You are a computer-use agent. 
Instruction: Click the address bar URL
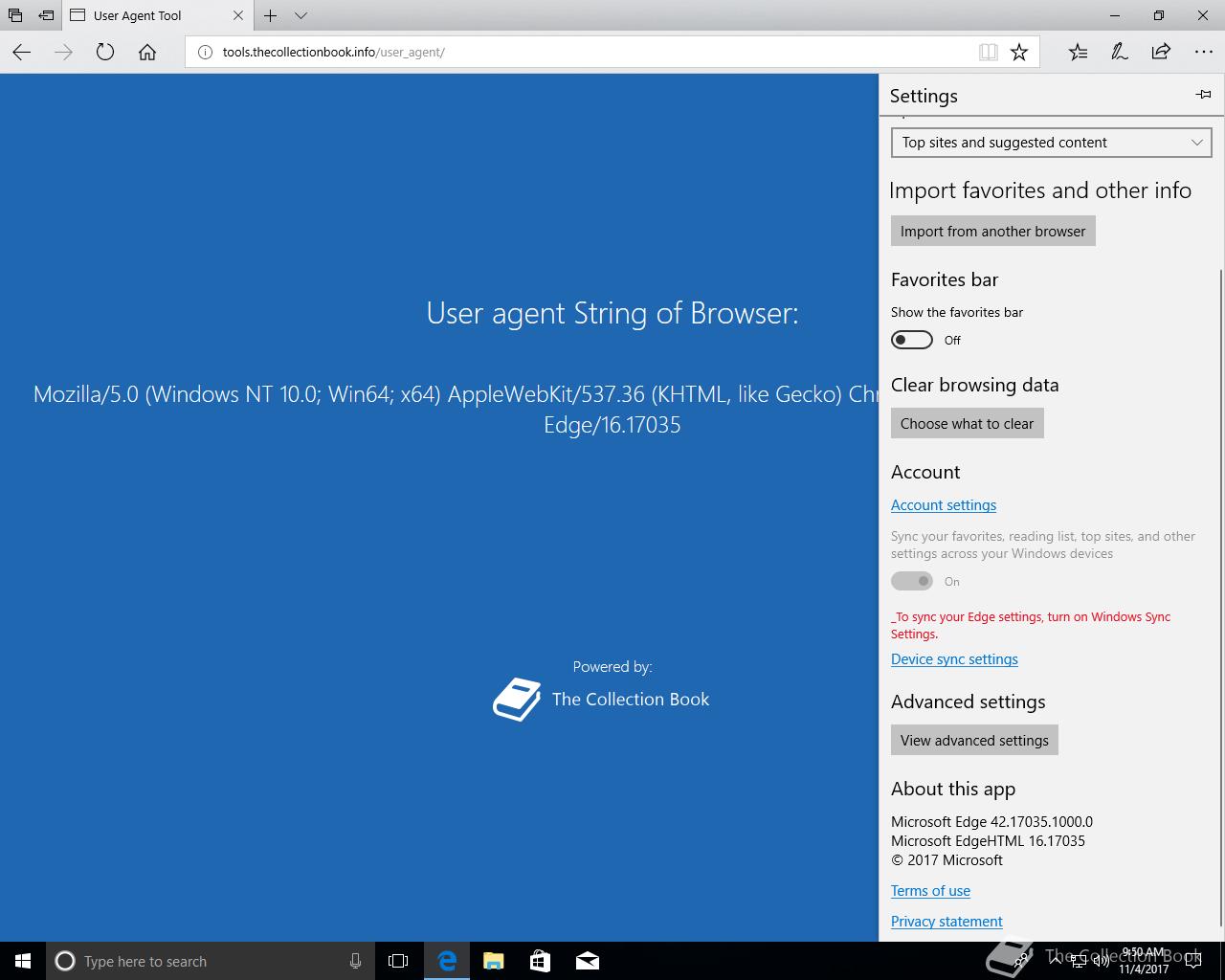[x=334, y=52]
